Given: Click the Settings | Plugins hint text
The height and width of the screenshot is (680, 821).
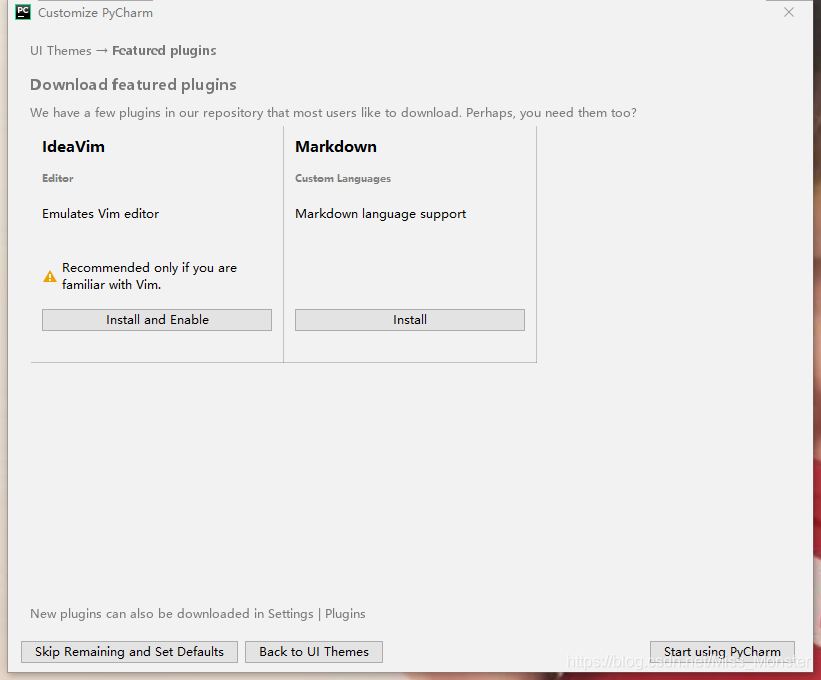Looking at the screenshot, I should click(x=197, y=614).
